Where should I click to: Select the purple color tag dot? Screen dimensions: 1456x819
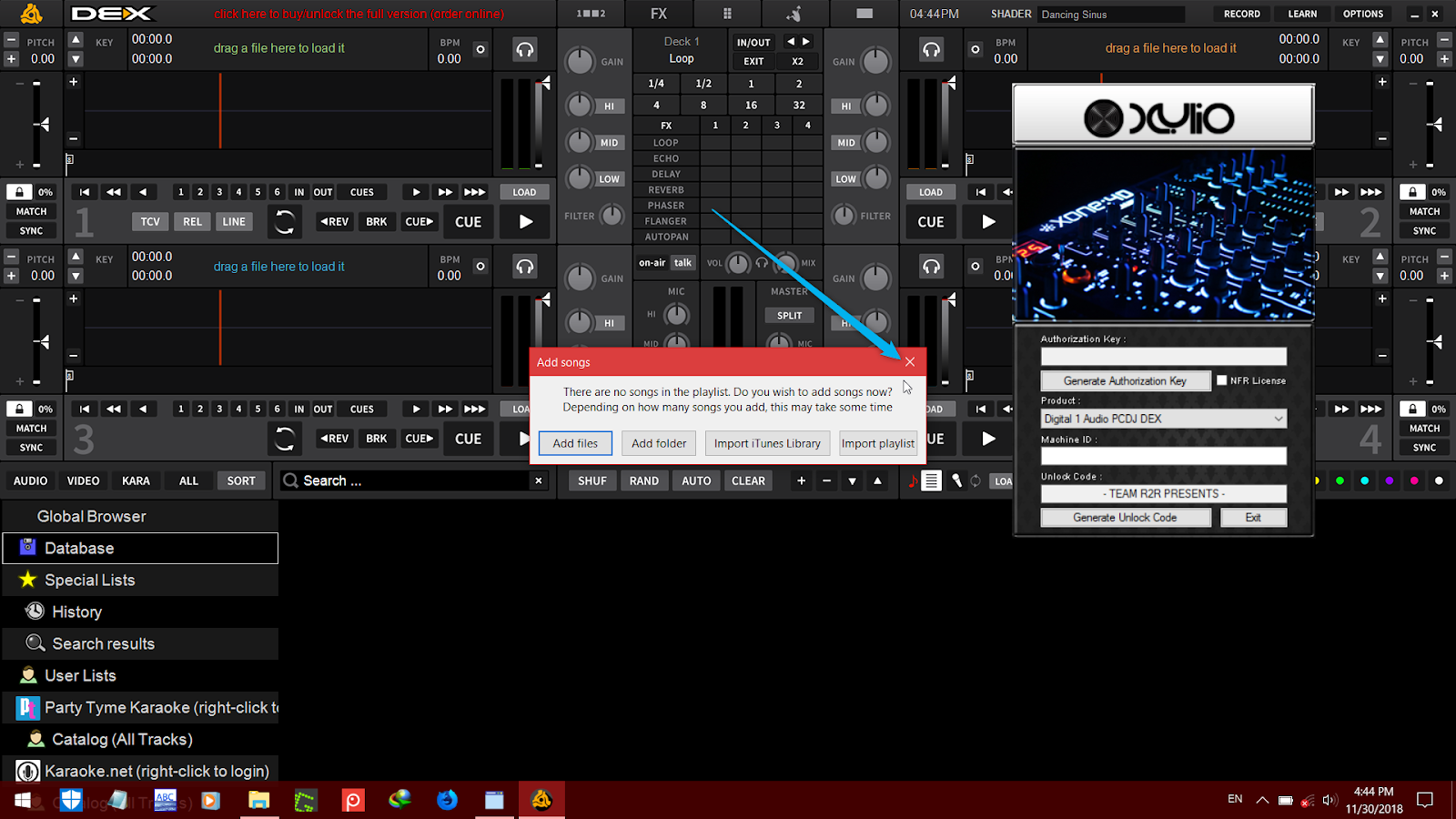[x=1390, y=480]
